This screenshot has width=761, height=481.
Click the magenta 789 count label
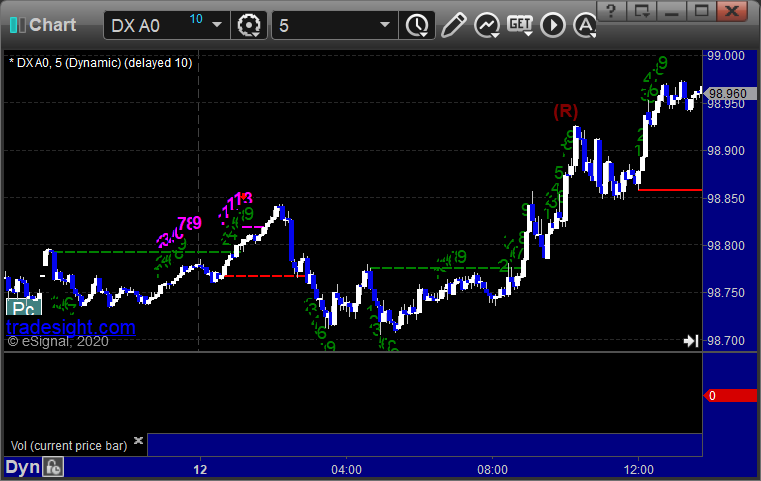(189, 223)
